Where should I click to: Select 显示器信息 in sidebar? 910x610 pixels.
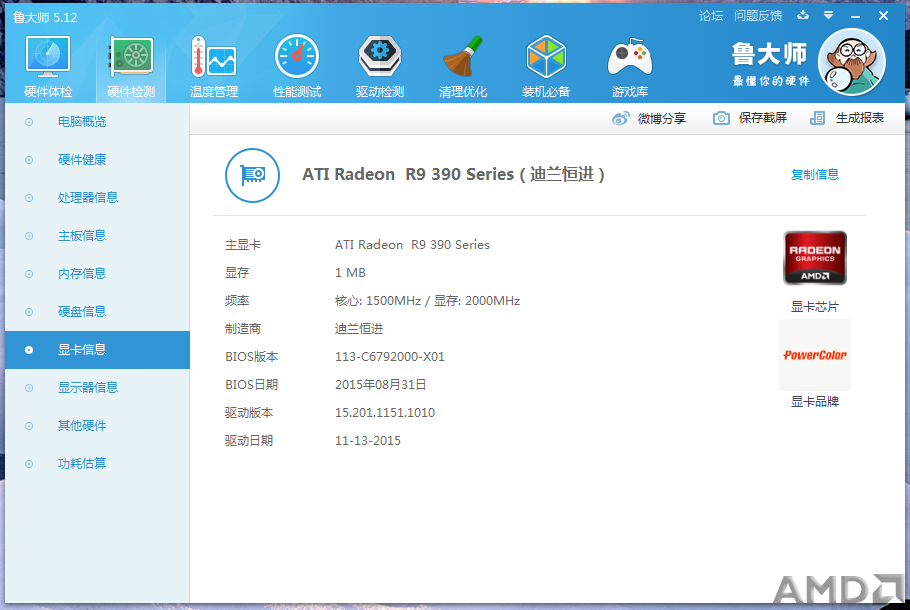98,388
